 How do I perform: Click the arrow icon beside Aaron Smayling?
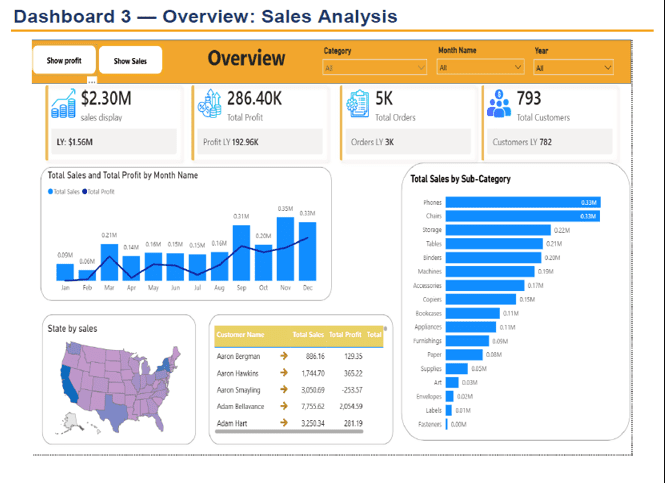(x=284, y=389)
